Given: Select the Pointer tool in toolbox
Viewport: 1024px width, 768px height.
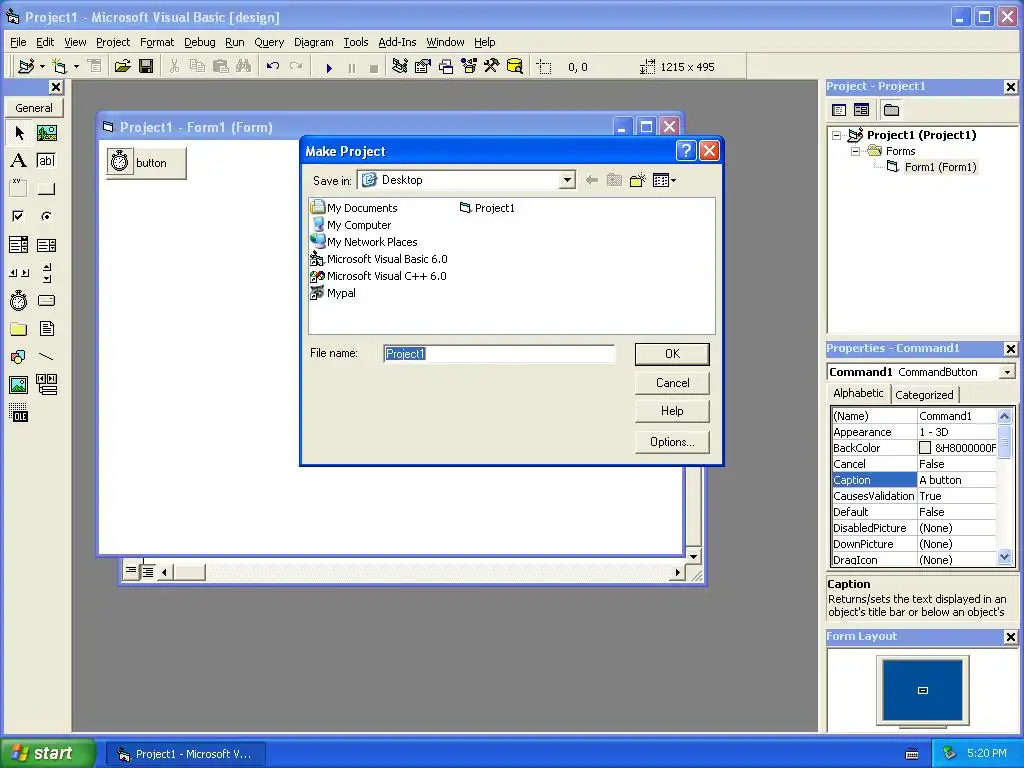Looking at the screenshot, I should 19,133.
